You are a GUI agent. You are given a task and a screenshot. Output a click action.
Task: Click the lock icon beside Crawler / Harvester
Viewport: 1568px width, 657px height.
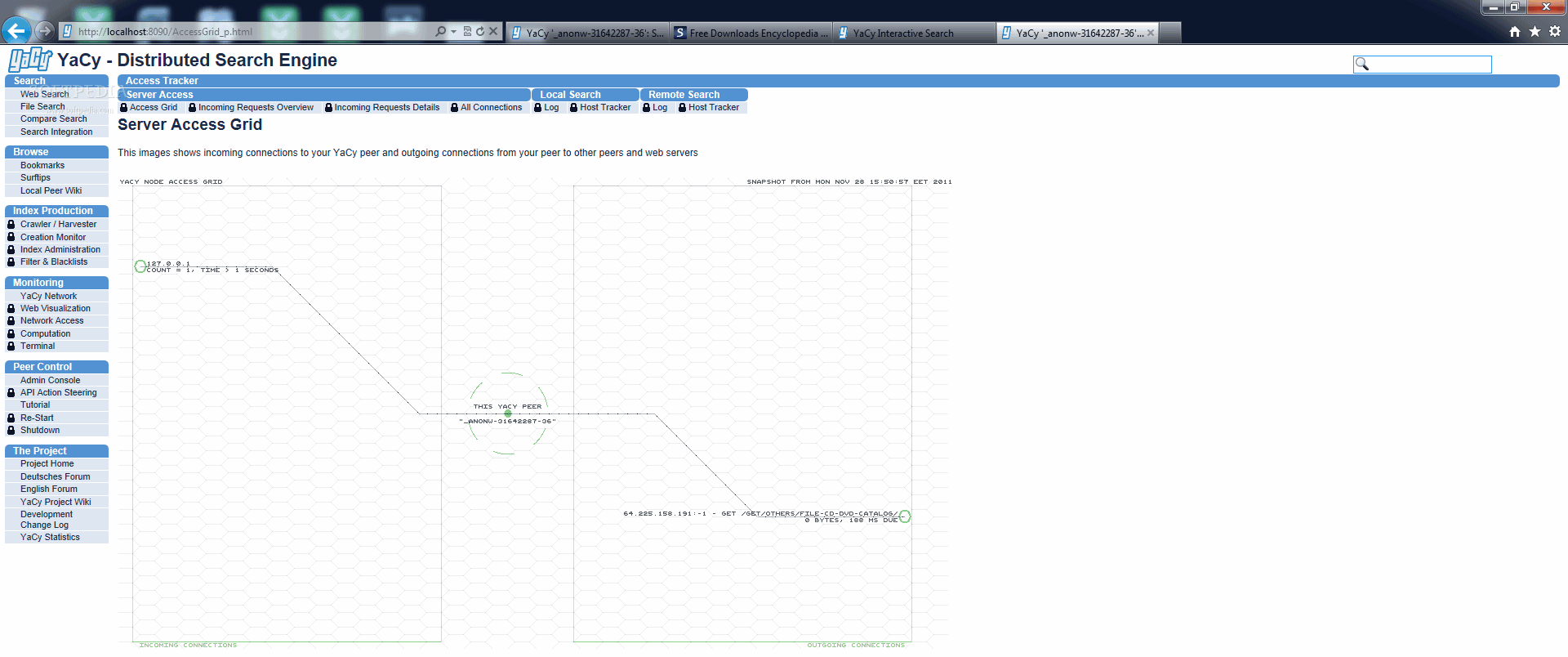[11, 224]
